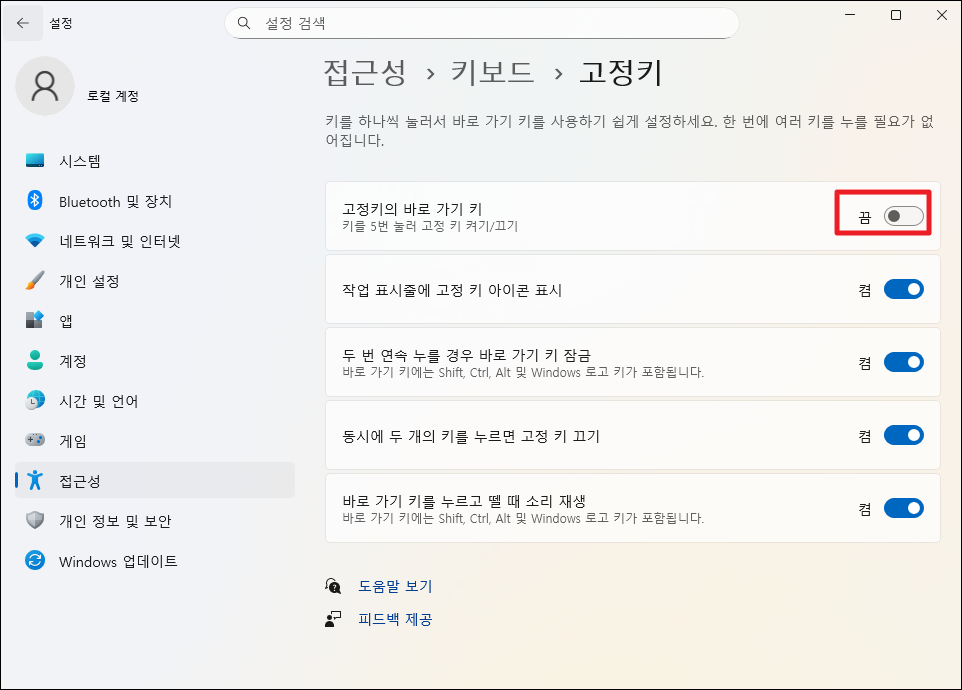Open 피드백 제공 feedback link
The height and width of the screenshot is (690, 962).
(x=395, y=618)
